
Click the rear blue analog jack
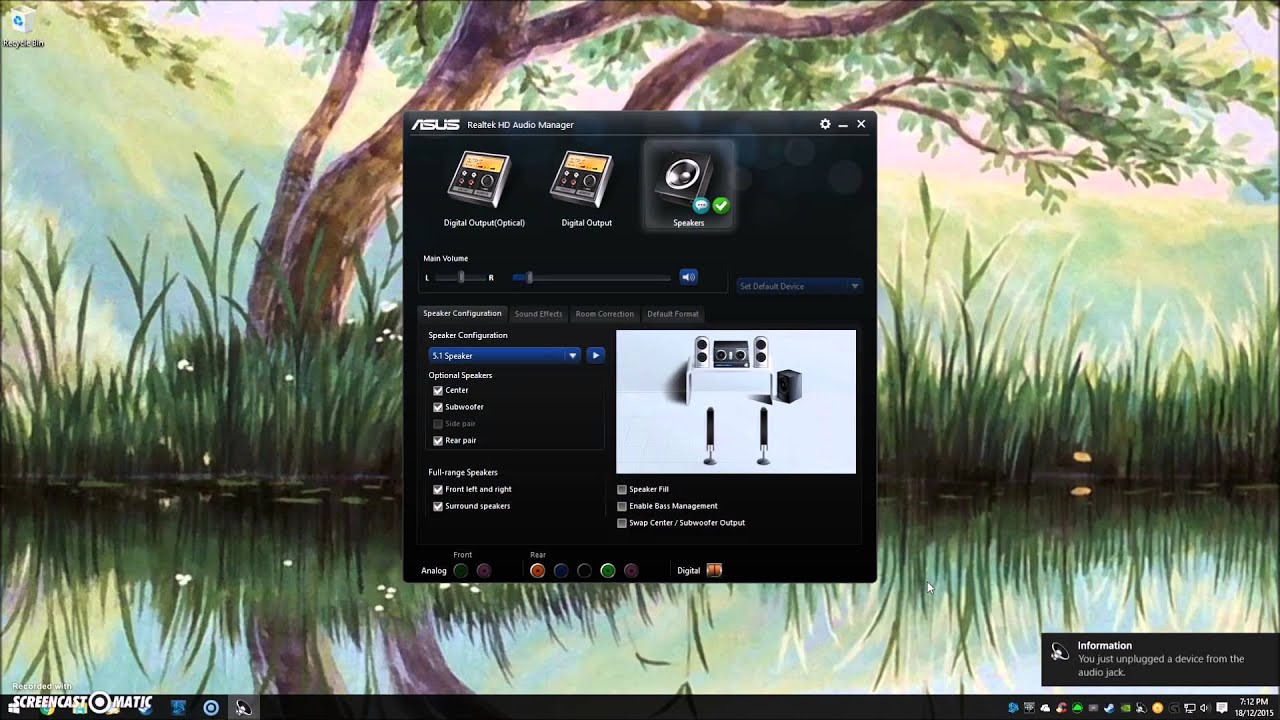tap(561, 571)
